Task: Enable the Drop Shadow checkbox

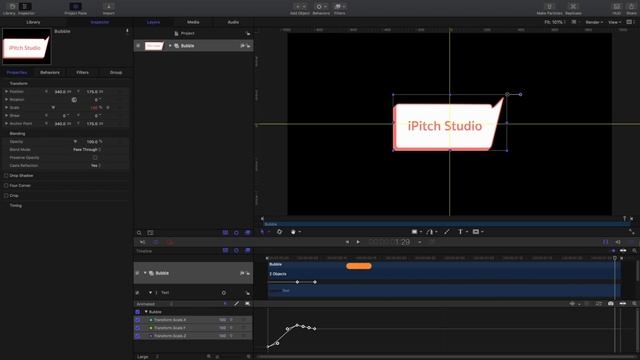Action: pos(6,176)
